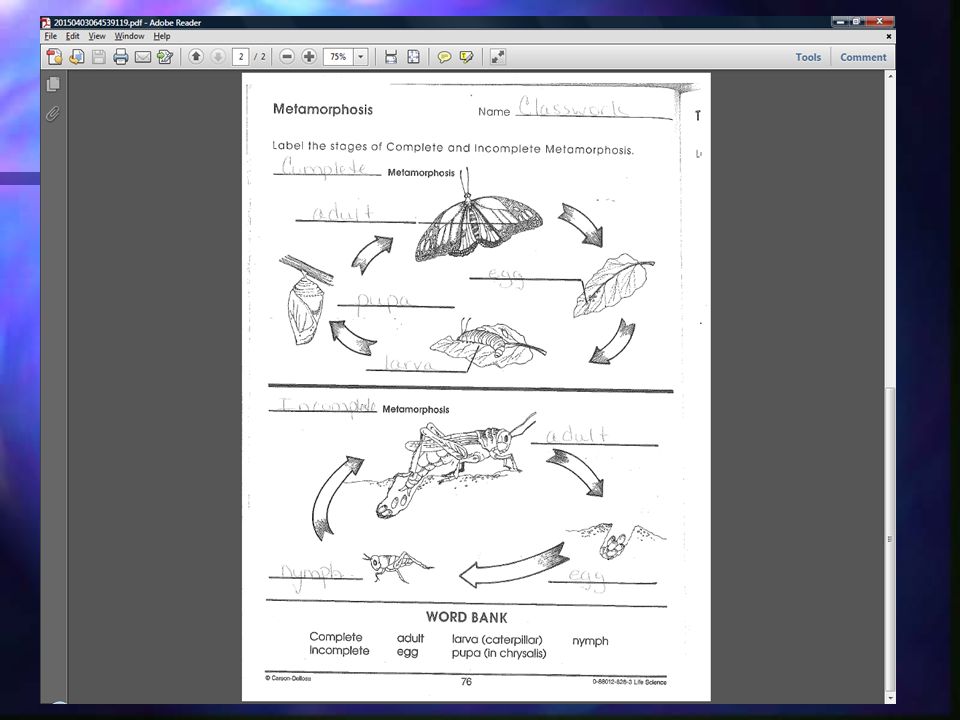Add a sticky note with the speech bubble icon
Image resolution: width=960 pixels, height=720 pixels.
tap(444, 57)
